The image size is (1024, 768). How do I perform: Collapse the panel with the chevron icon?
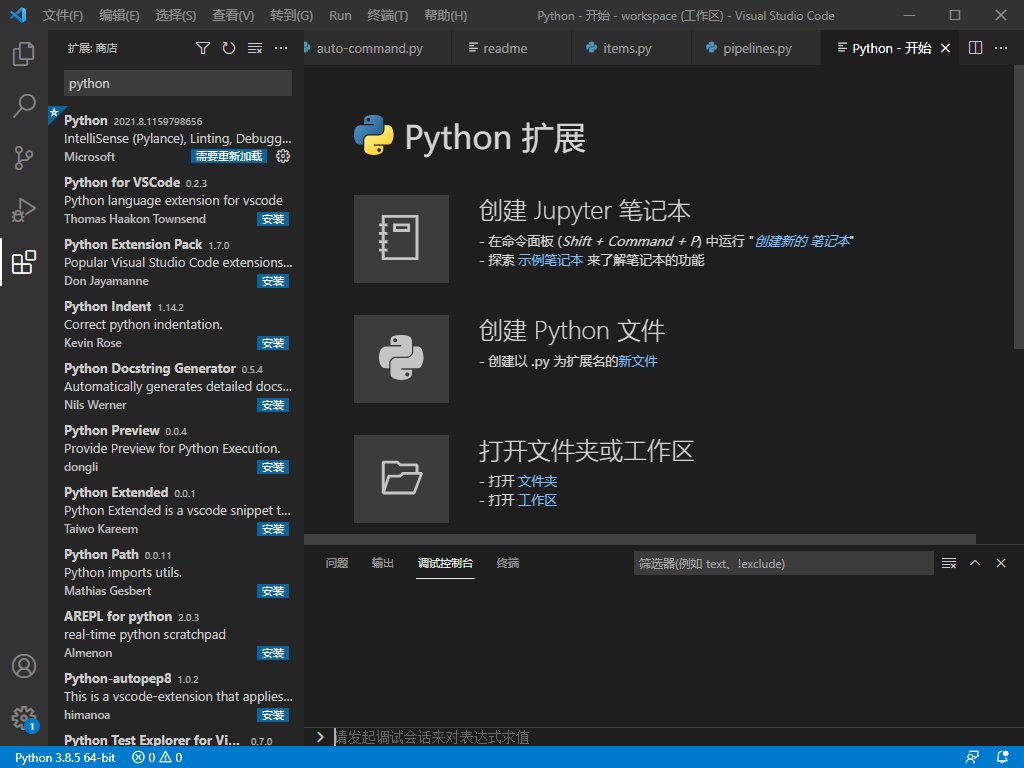[x=975, y=562]
